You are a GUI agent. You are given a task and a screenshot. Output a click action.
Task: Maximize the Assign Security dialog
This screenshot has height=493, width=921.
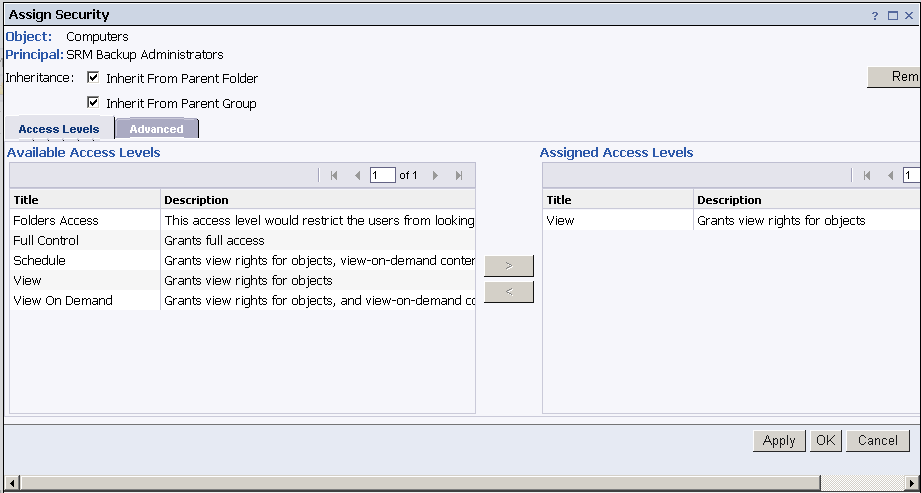click(x=893, y=16)
